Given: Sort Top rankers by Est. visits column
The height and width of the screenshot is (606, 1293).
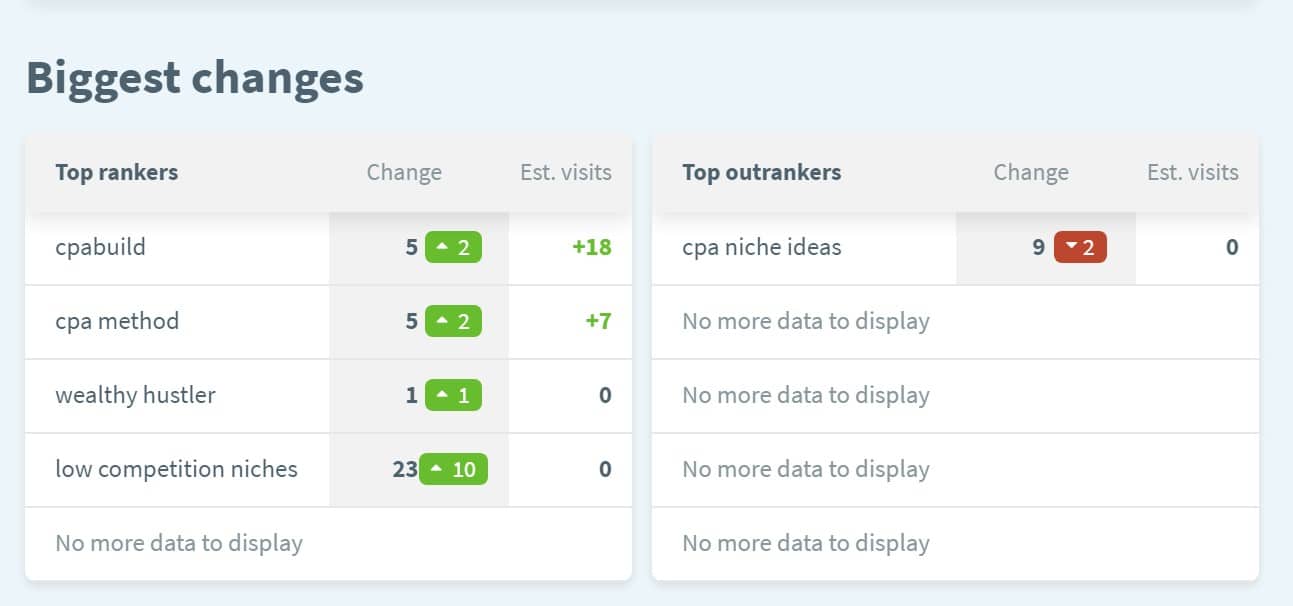Looking at the screenshot, I should tap(566, 172).
